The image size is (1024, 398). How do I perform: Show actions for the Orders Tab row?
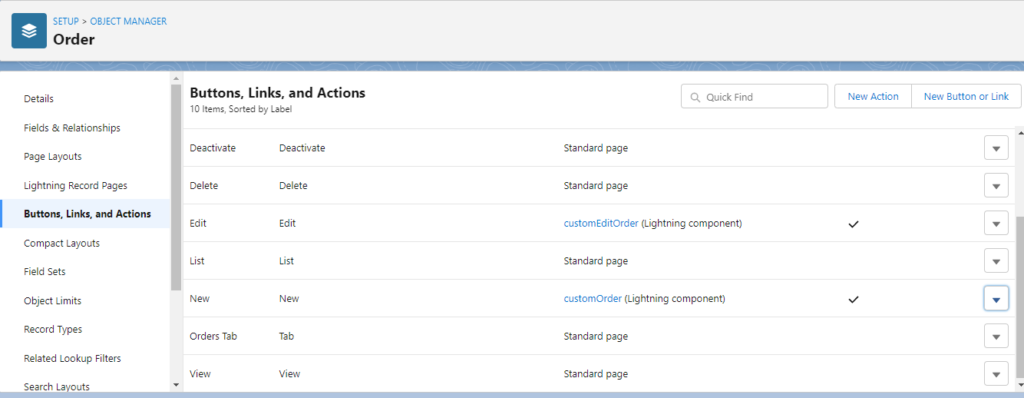pyautogui.click(x=996, y=337)
